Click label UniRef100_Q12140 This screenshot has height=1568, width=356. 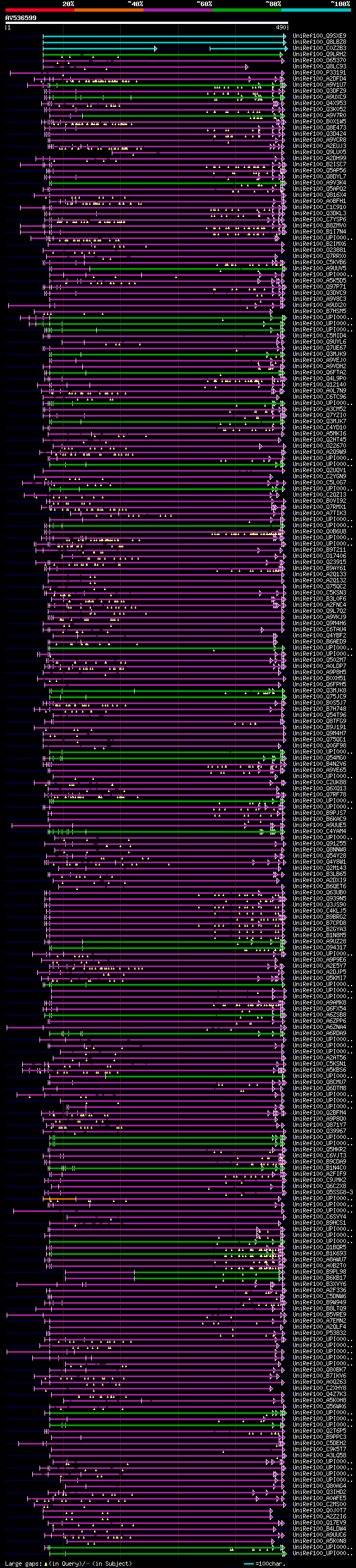319,385
